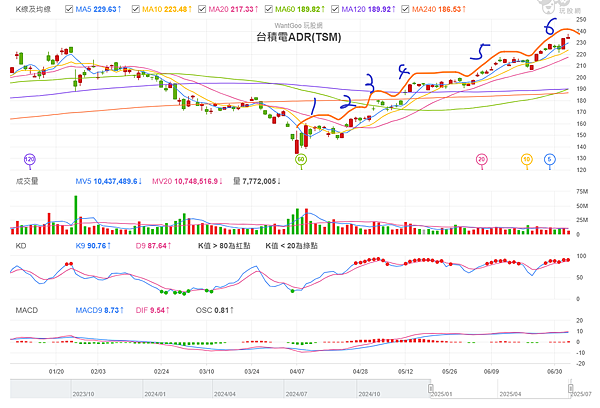Click the green 60 marker near 04/07
Image resolution: width=600 pixels, height=408 pixels.
click(301, 159)
